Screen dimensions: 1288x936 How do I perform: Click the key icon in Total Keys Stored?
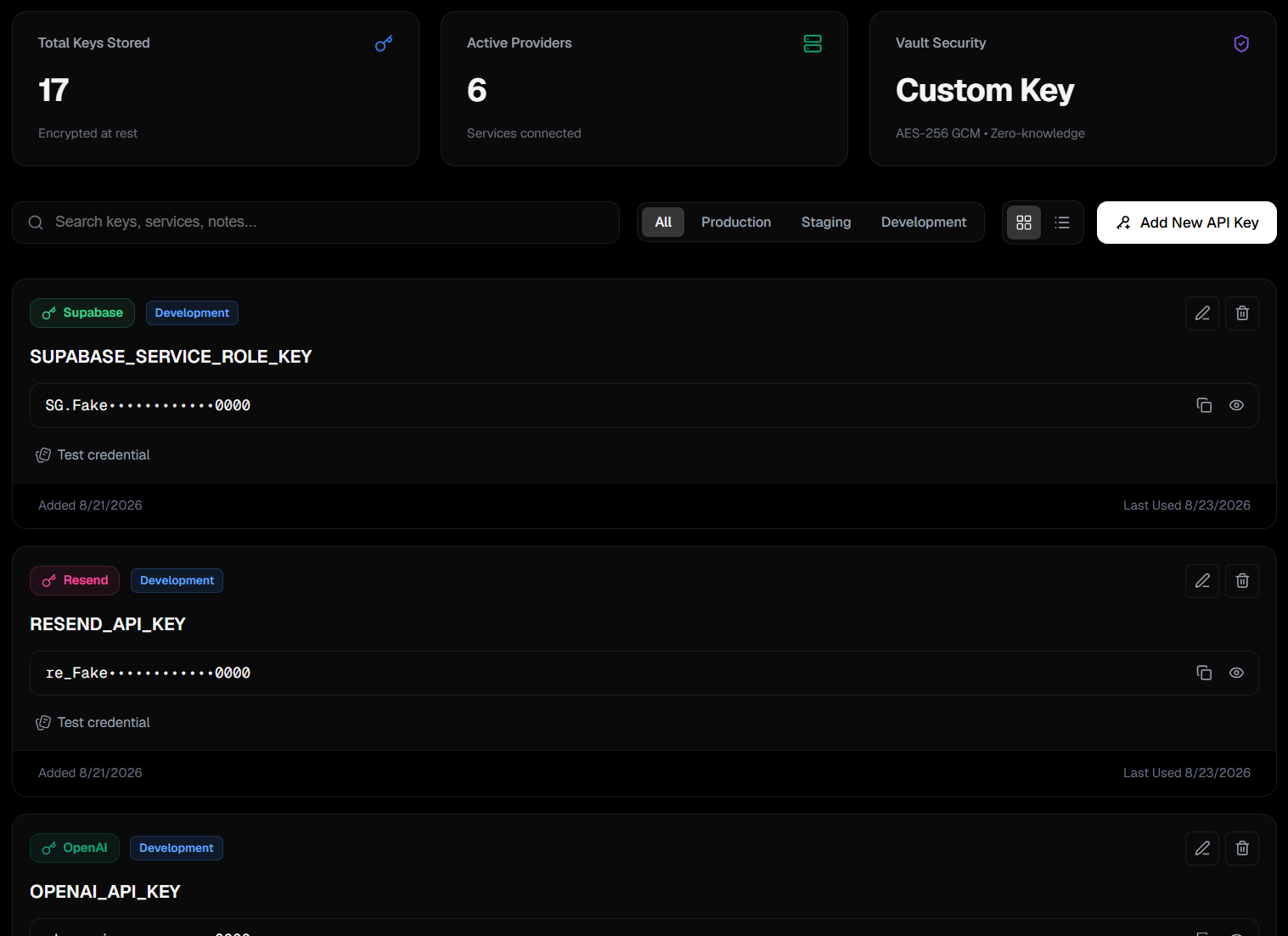pos(384,43)
